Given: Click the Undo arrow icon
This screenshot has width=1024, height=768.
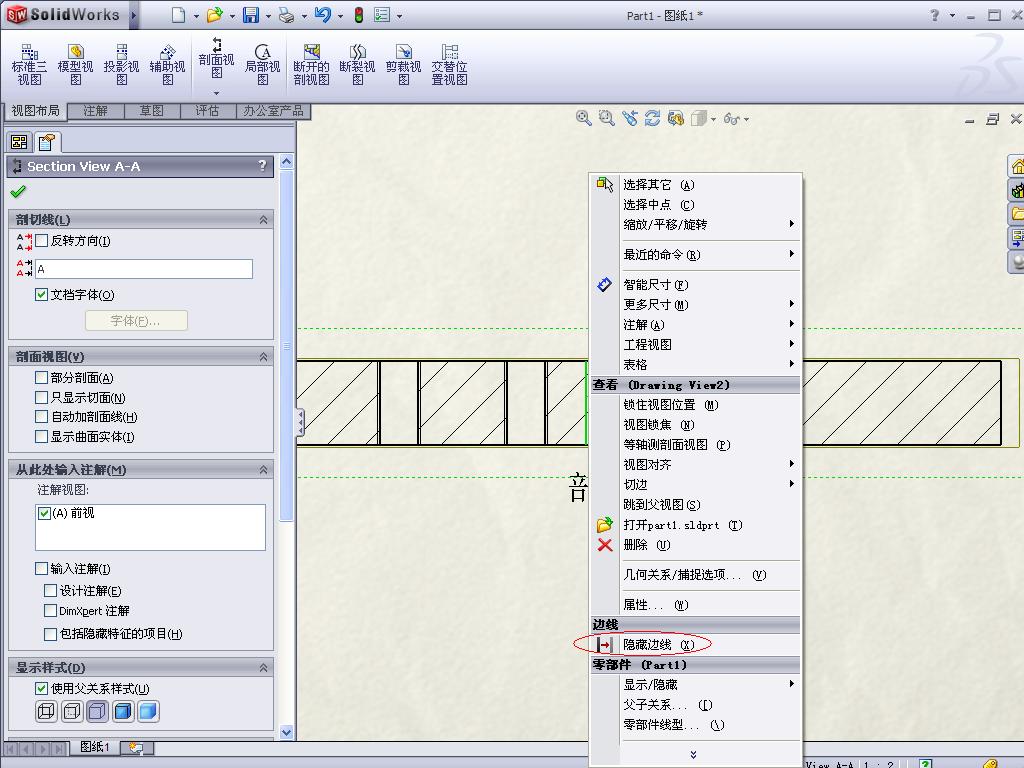Looking at the screenshot, I should pyautogui.click(x=323, y=14).
